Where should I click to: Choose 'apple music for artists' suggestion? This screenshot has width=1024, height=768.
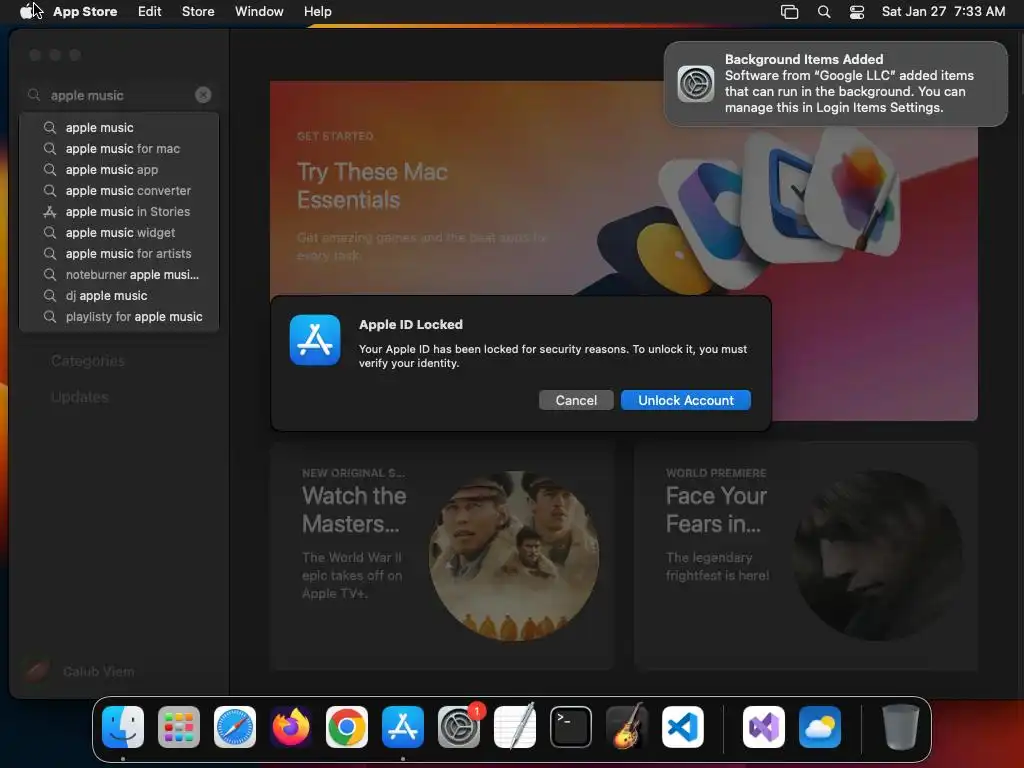[x=120, y=253]
